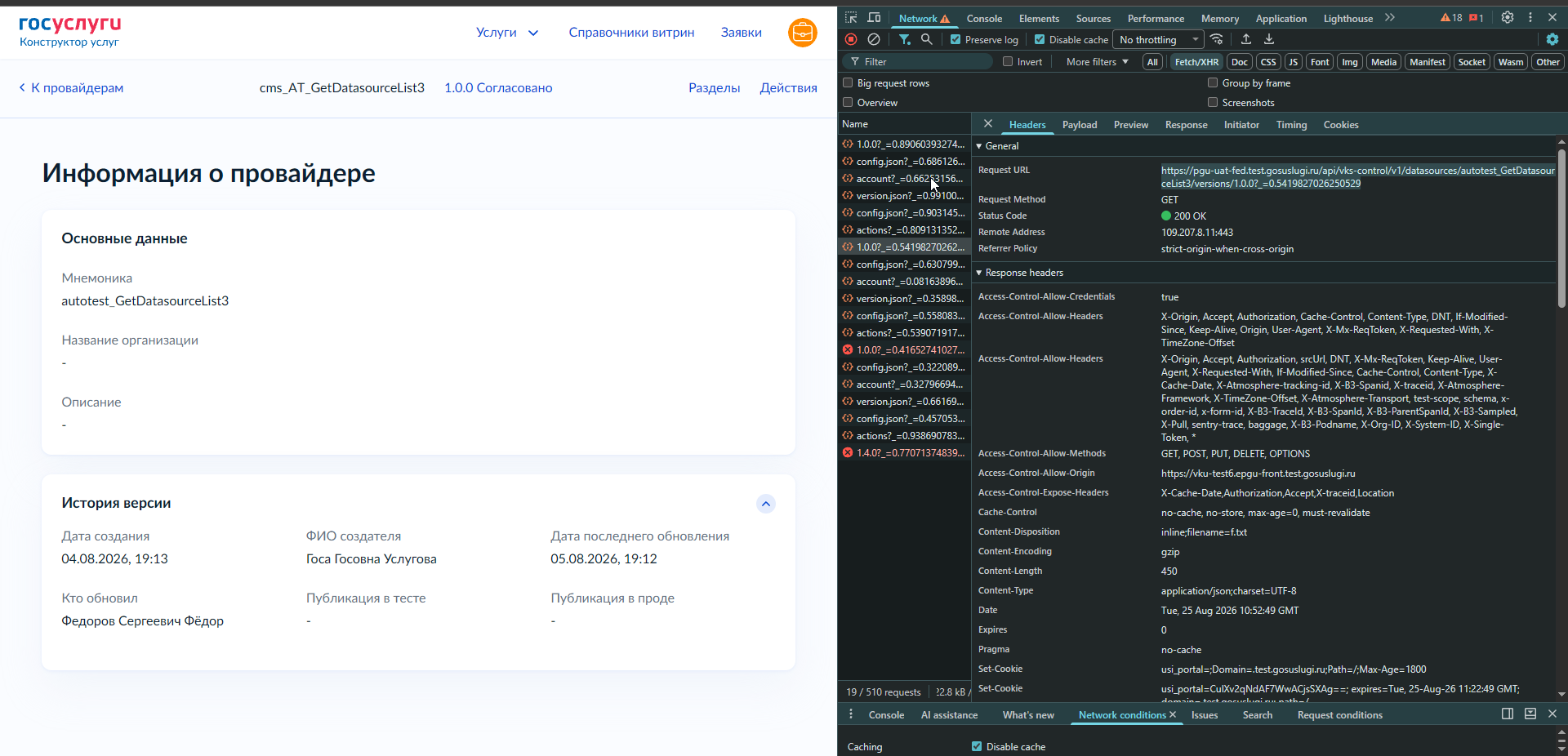Screen dimensions: 1568x756
Task: Select failed request 1.0.0?_=0.41652741027
Action: tap(904, 350)
